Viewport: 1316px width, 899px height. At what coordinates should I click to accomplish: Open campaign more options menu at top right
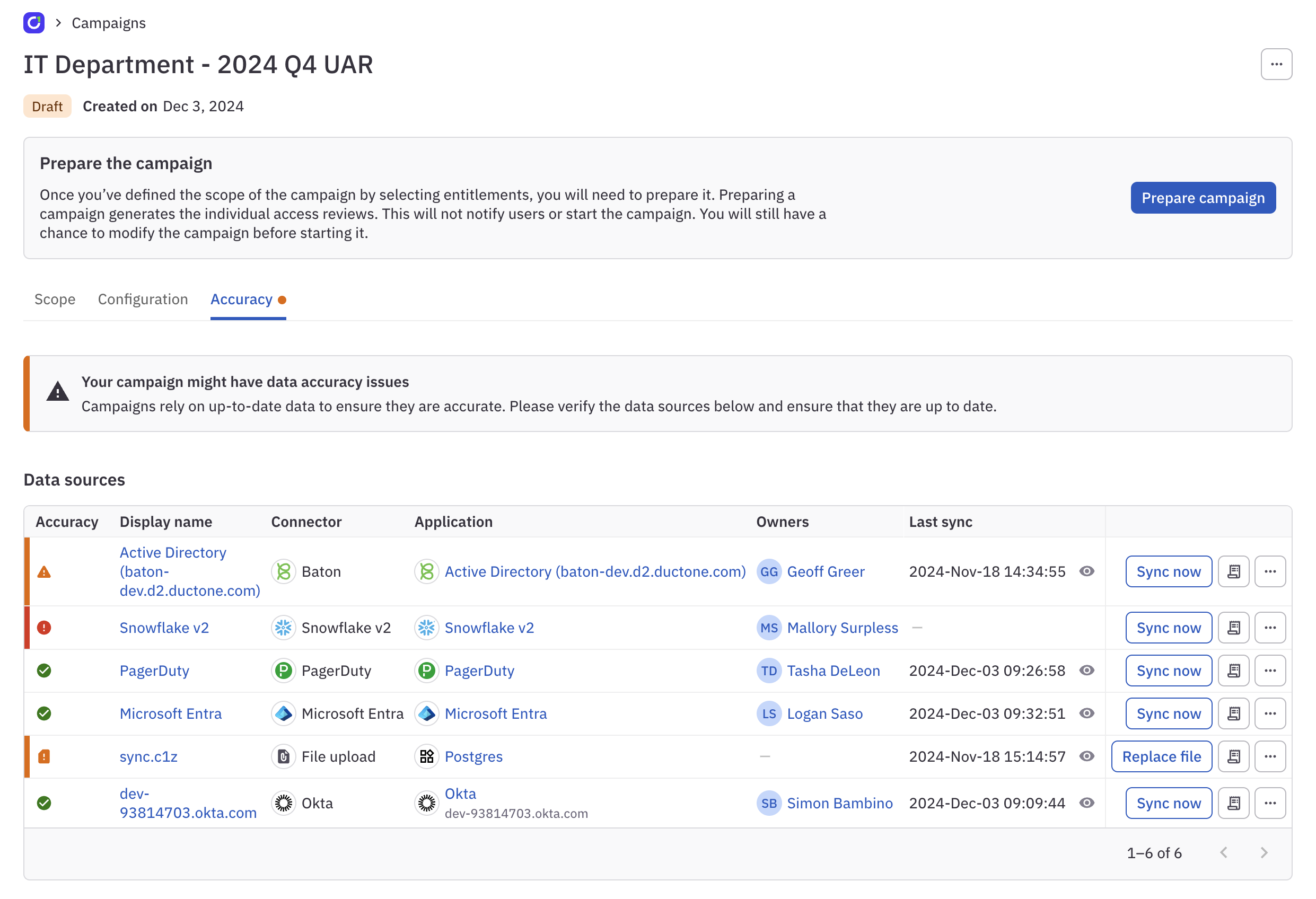click(x=1276, y=65)
